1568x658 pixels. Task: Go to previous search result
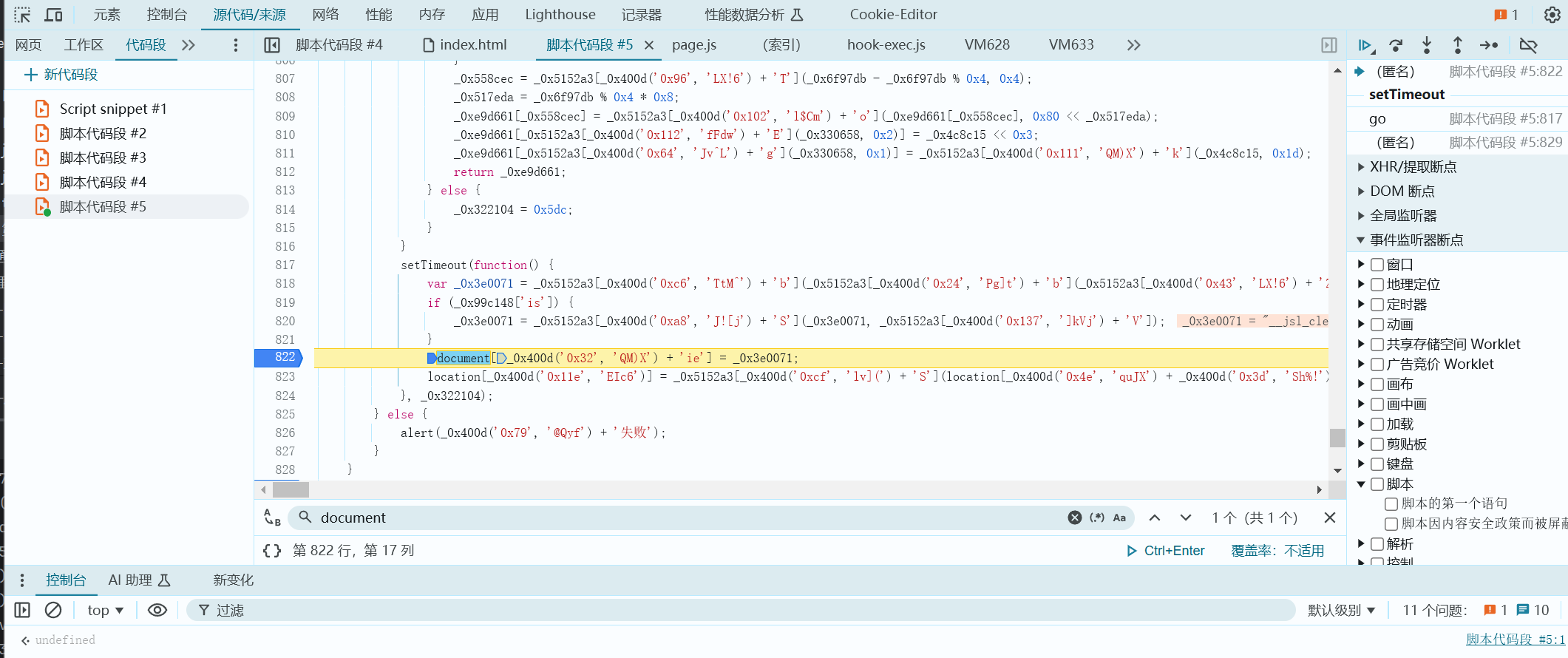coord(1155,518)
